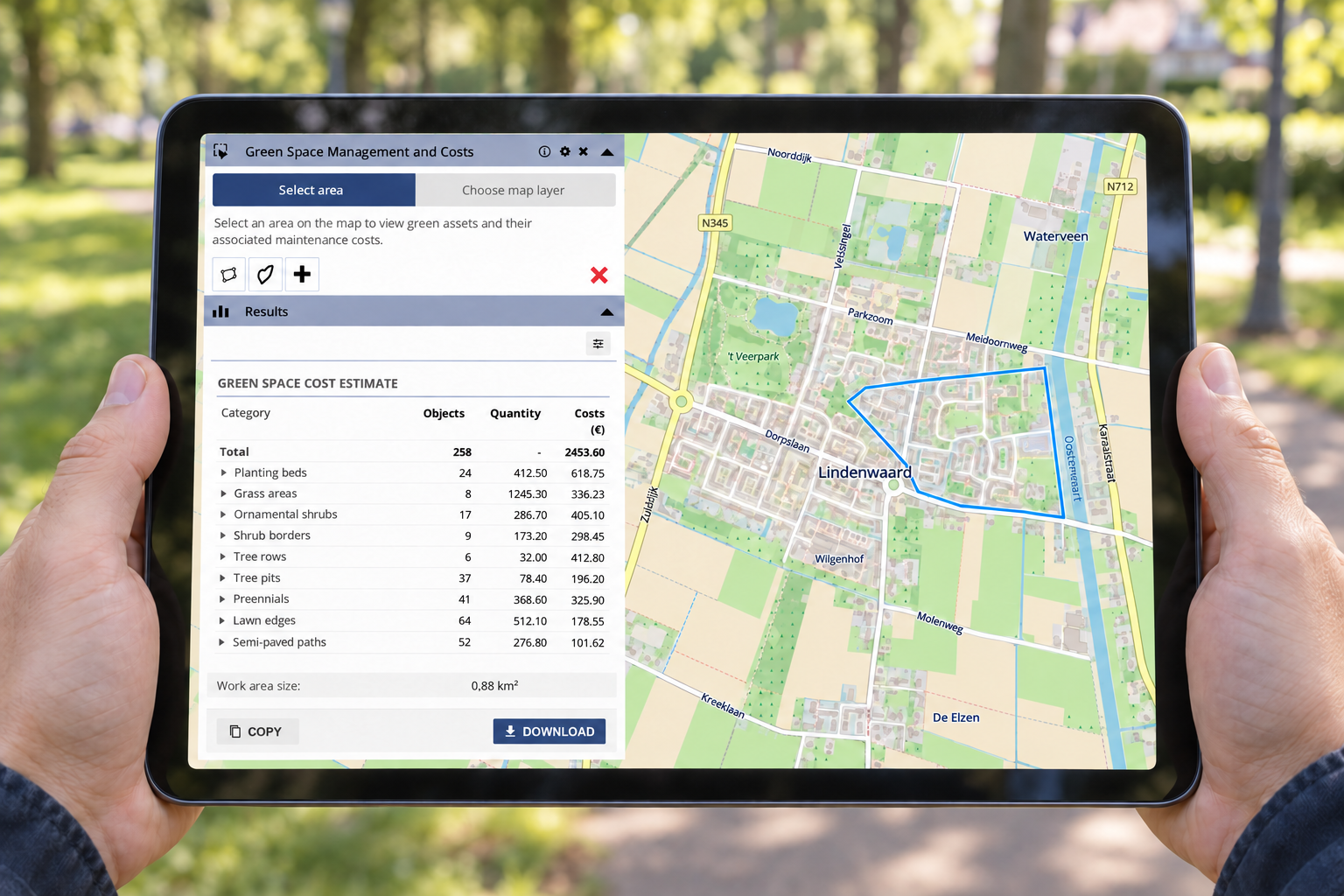Image resolution: width=1344 pixels, height=896 pixels.
Task: Click the pond in 't Veerpark
Action: [775, 316]
